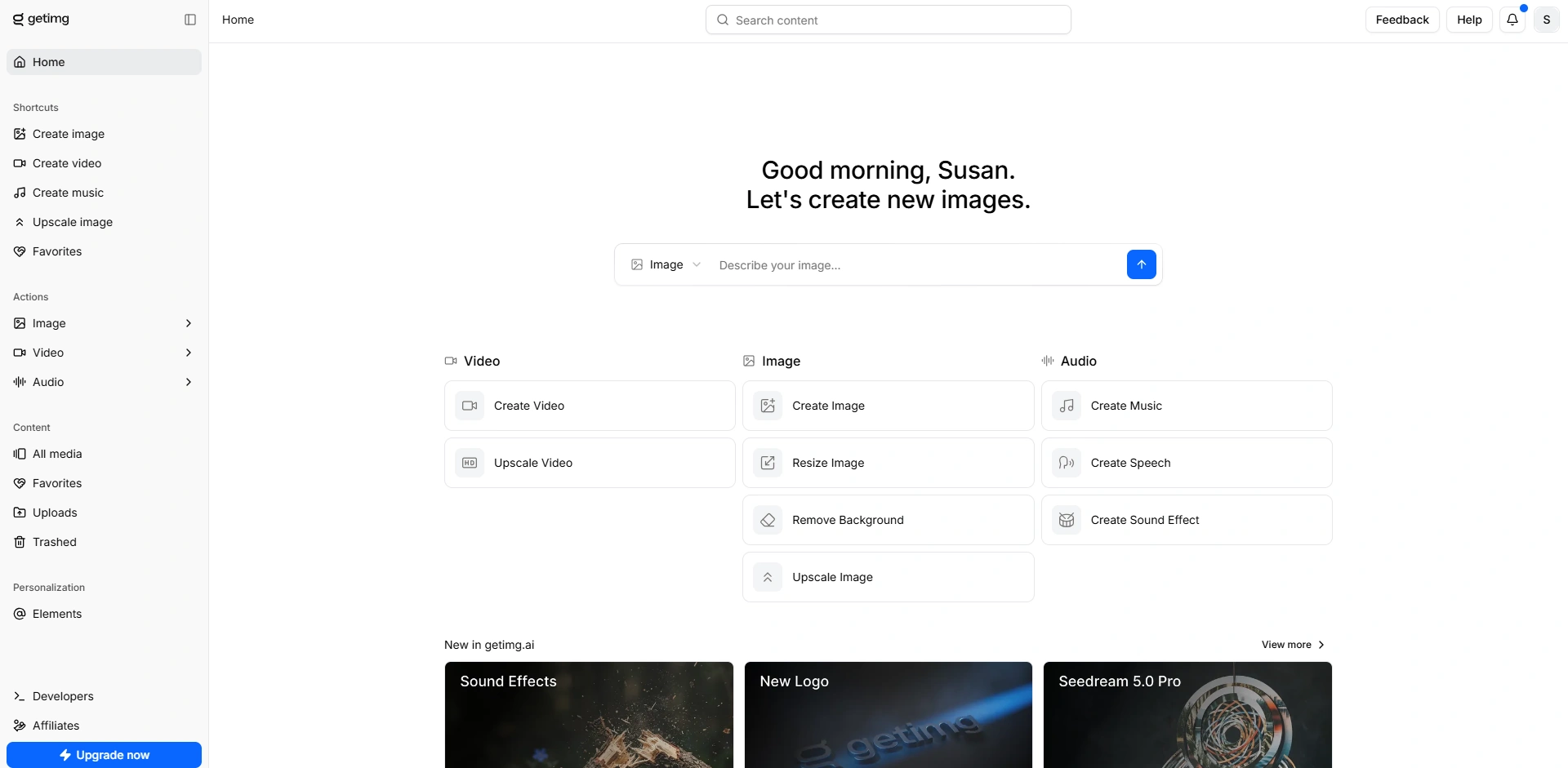
Task: Click the Elements at-sign icon
Action: 20,614
